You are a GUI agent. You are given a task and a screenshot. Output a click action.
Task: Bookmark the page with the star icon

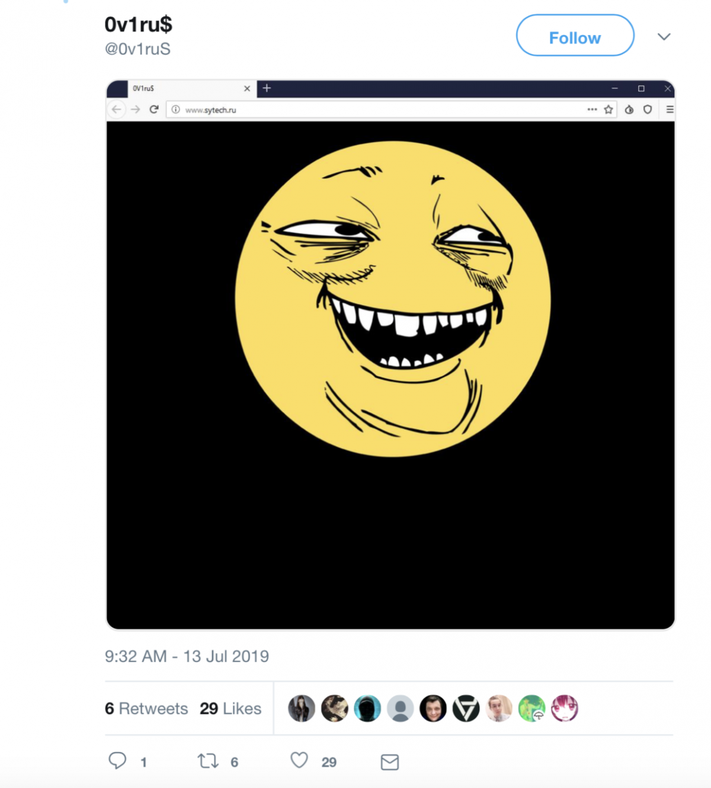(608, 109)
